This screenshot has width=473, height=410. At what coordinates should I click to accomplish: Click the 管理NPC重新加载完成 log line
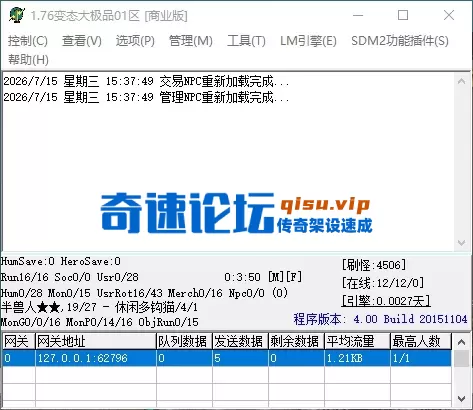pos(146,97)
